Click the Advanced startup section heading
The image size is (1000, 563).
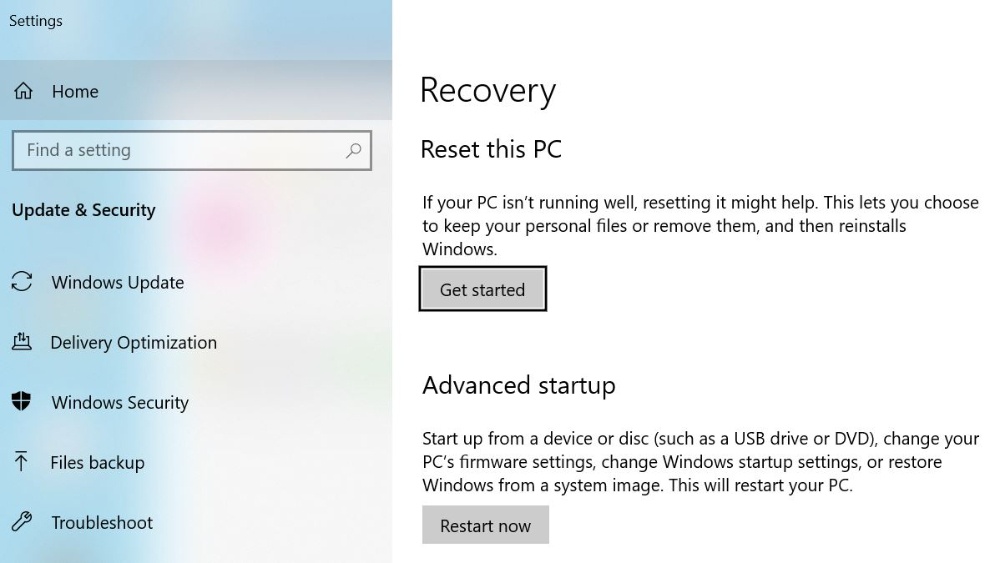(x=519, y=386)
